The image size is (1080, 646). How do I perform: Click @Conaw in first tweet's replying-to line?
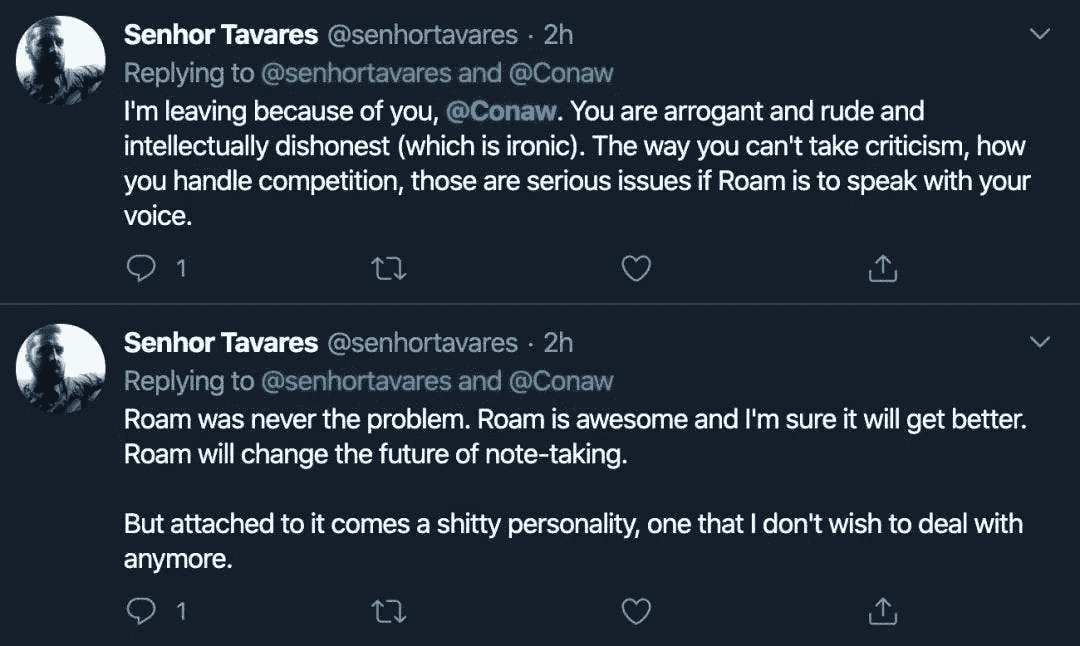[x=564, y=72]
